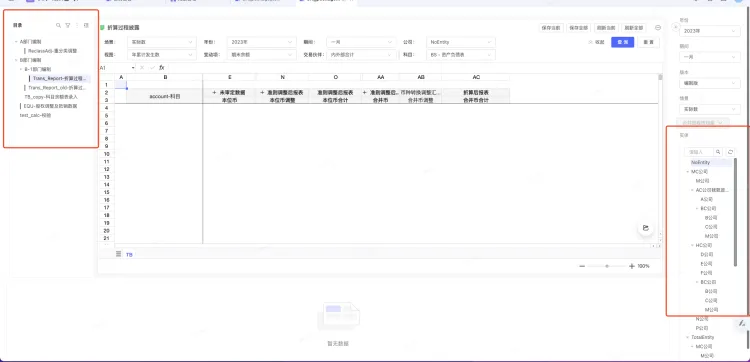
Task: Click the zoom slider handle near 100%
Action: [x=607, y=266]
